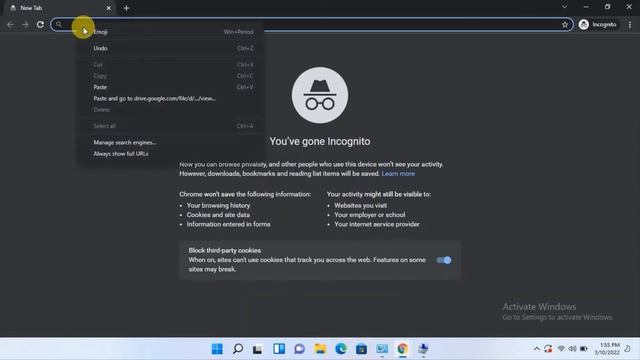Click the back navigation arrow

click(10, 25)
